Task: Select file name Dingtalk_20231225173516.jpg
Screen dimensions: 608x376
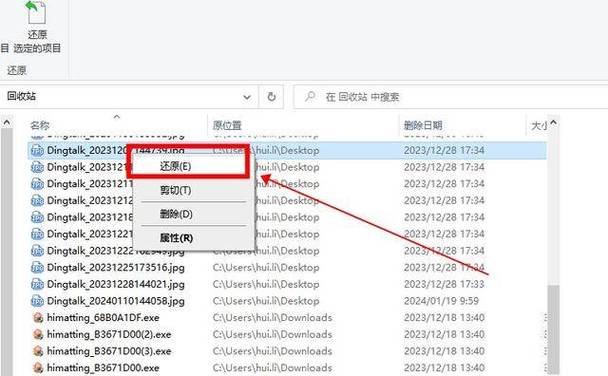Action: tap(116, 267)
